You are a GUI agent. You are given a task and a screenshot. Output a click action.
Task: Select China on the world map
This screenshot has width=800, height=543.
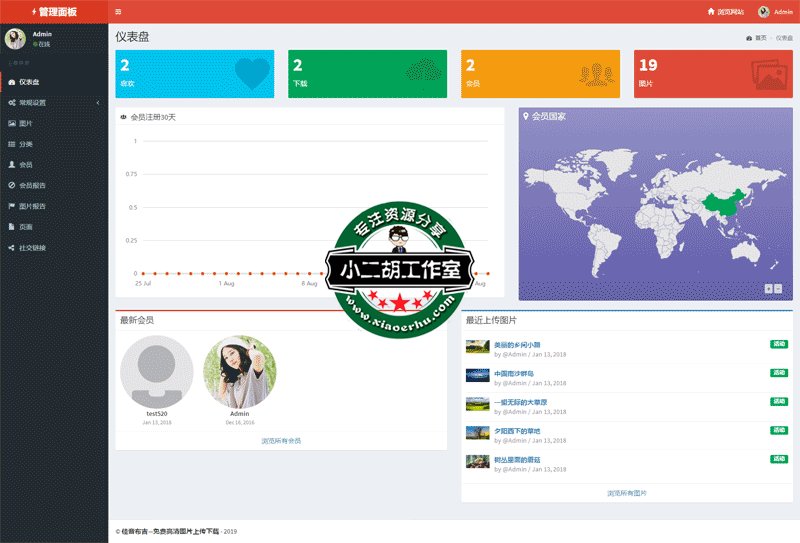point(722,201)
